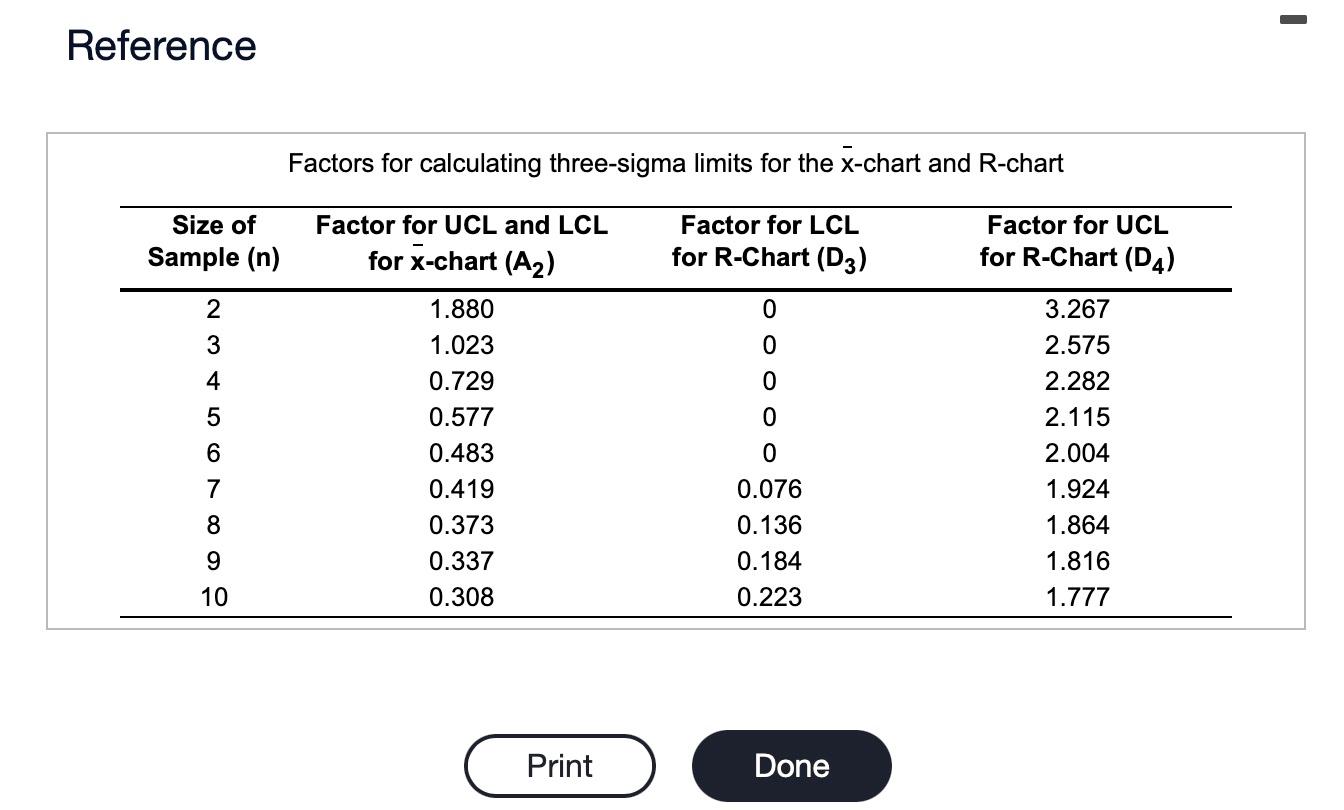Viewport: 1344px width, 810px height.
Task: Click the A2 value 0.308
Action: (x=462, y=597)
